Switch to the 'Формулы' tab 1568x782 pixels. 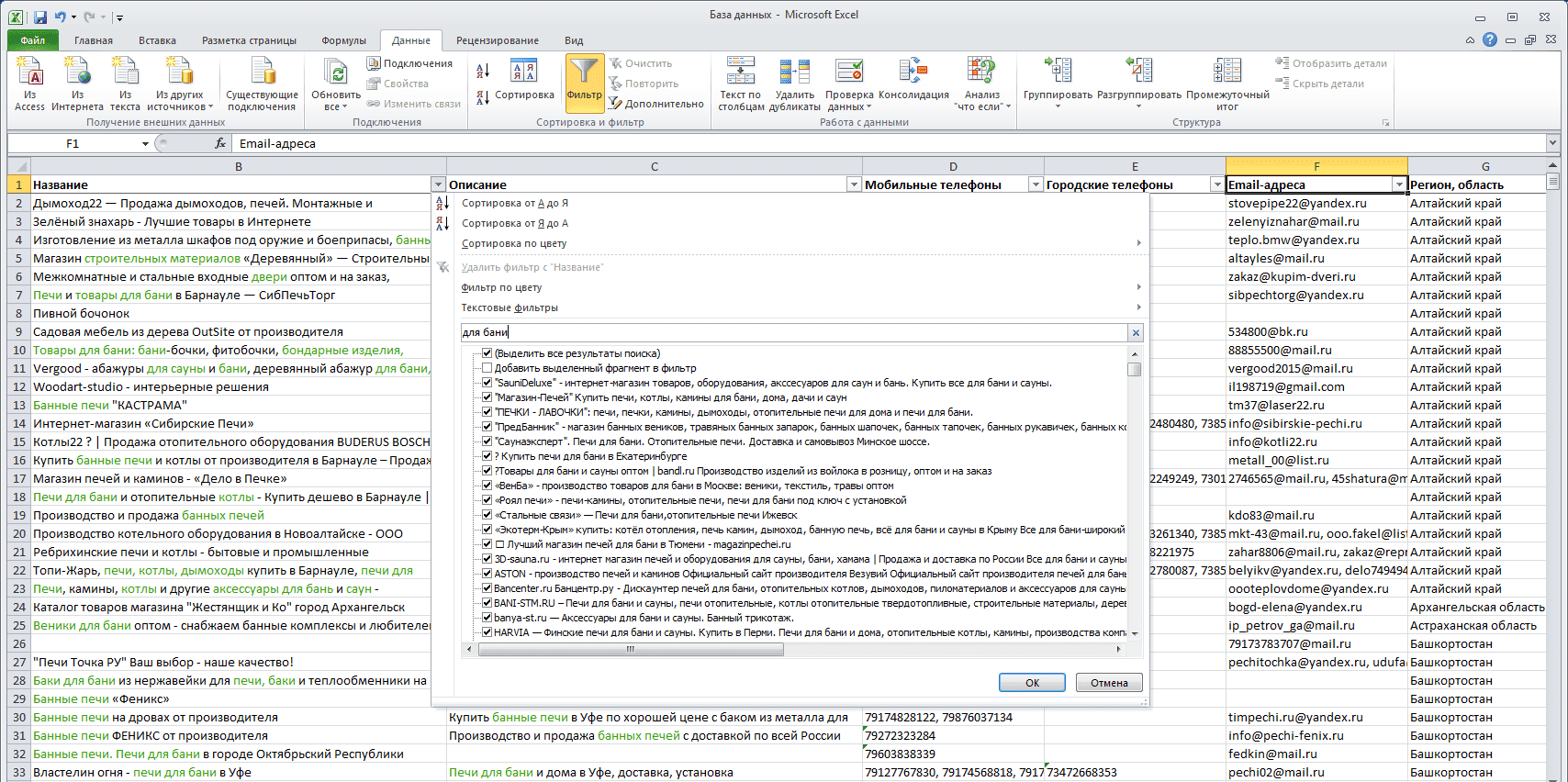click(x=344, y=40)
